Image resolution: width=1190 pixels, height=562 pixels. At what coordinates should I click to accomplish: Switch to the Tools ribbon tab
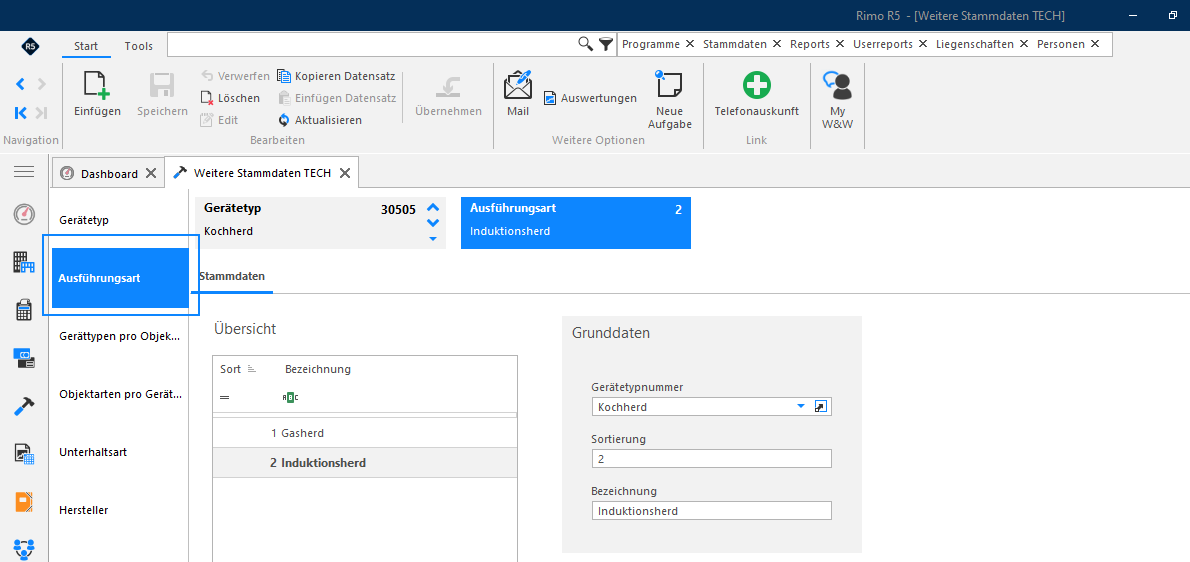139,46
